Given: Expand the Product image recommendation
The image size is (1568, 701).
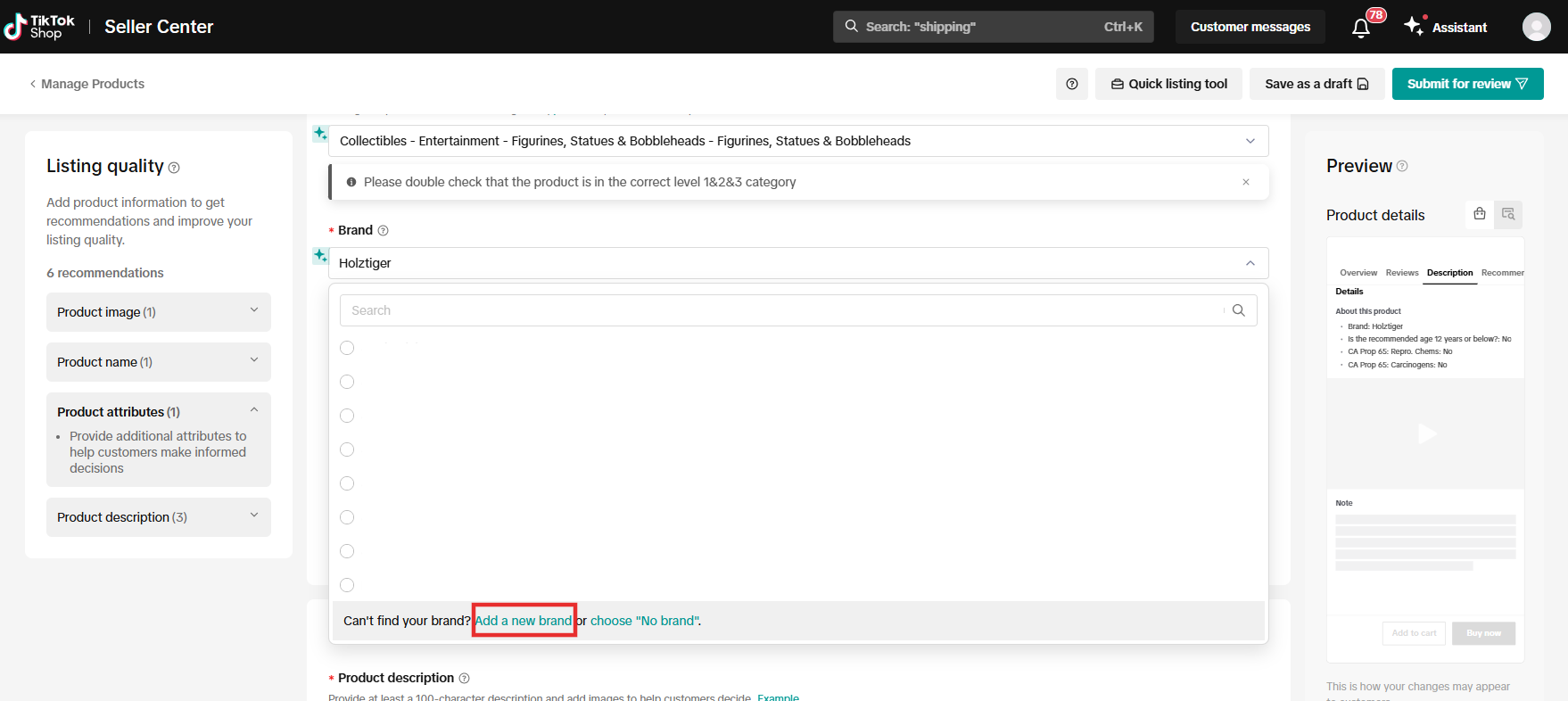Looking at the screenshot, I should [x=159, y=312].
